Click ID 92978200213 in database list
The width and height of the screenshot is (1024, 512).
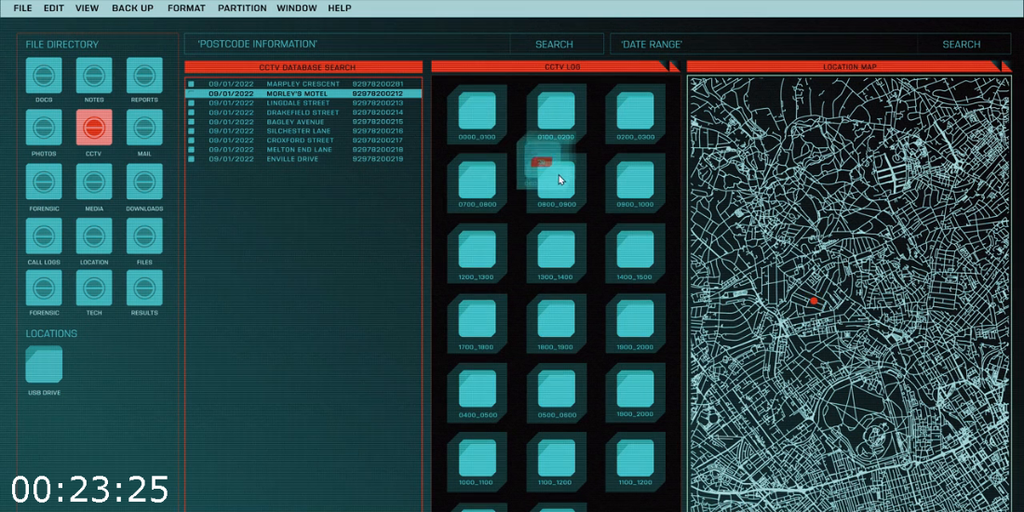[x=377, y=103]
